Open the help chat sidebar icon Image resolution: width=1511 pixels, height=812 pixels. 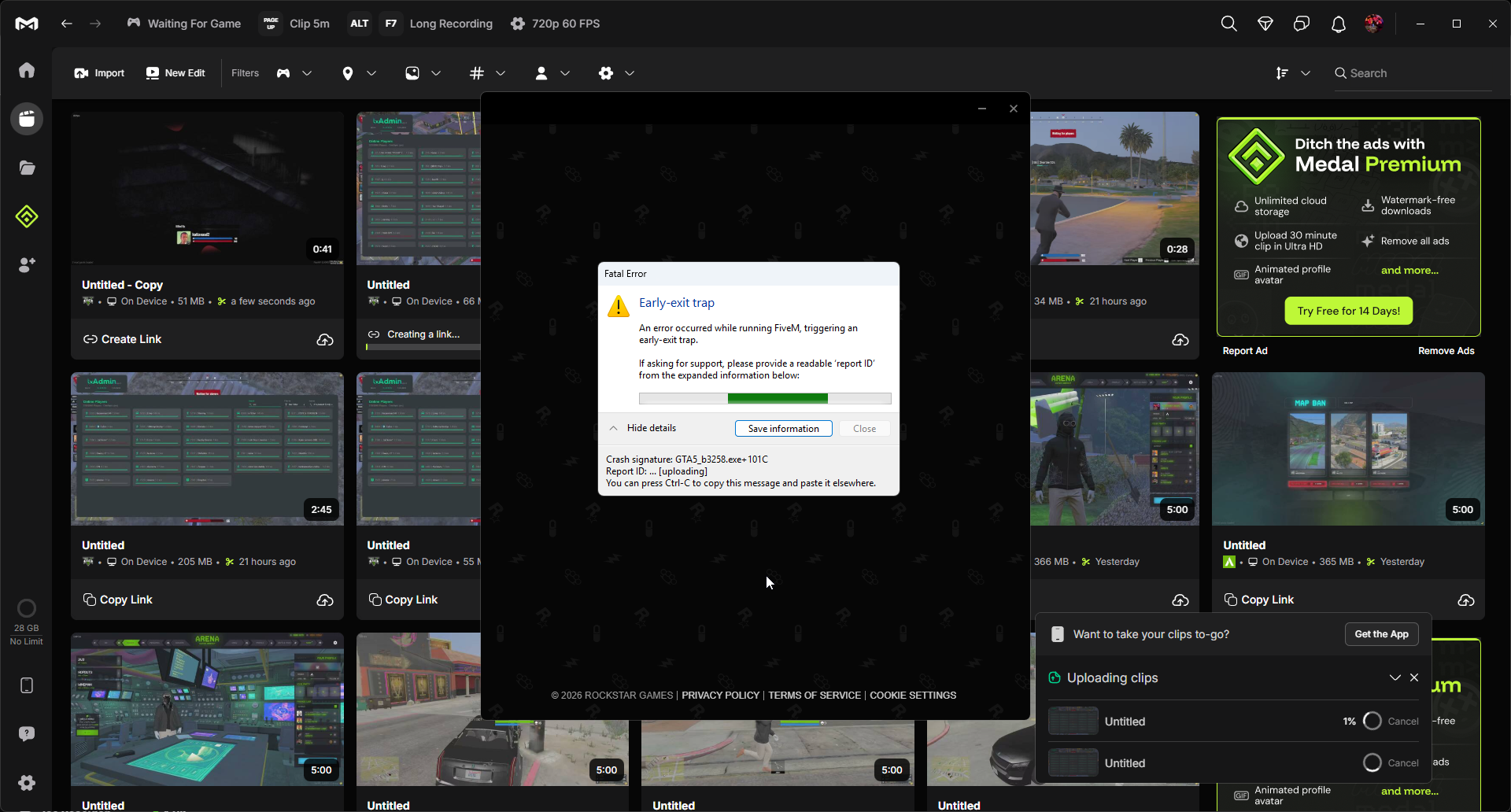point(27,733)
